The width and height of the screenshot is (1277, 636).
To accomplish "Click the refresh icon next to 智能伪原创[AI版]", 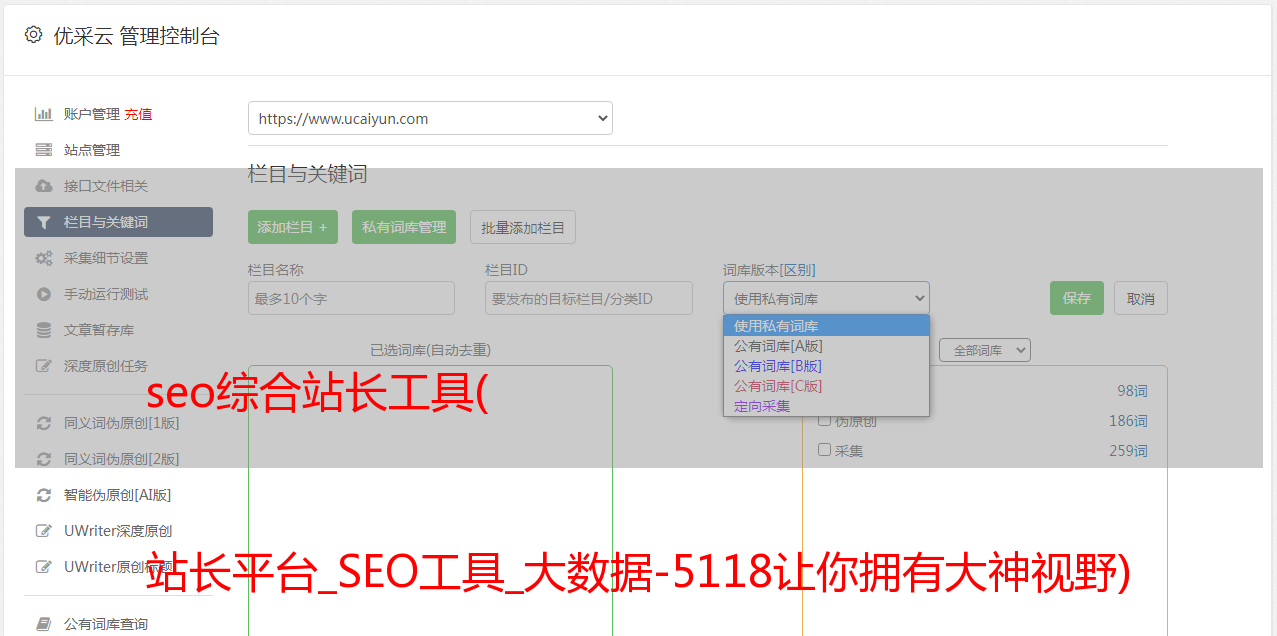I will (x=44, y=495).
